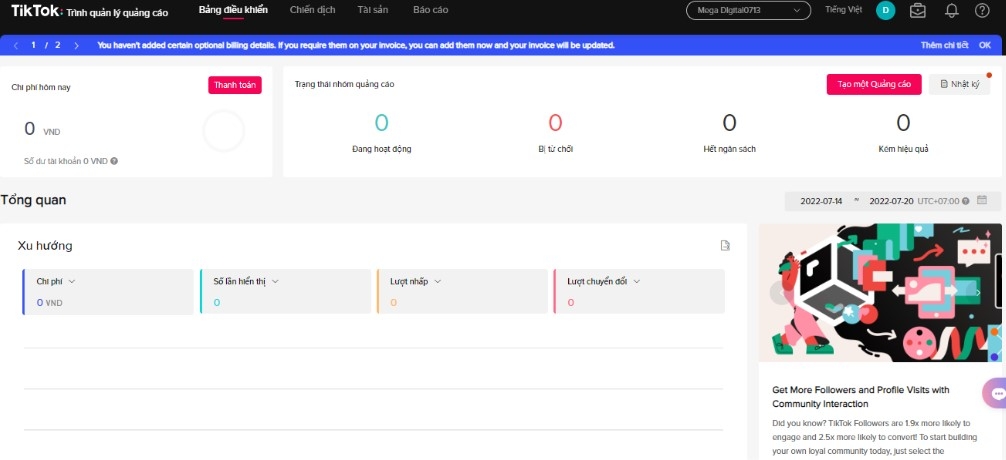Viewport: 1006px width, 460px height.
Task: Click the Trạng thái nhóm quảng cáo label
Action: (345, 84)
